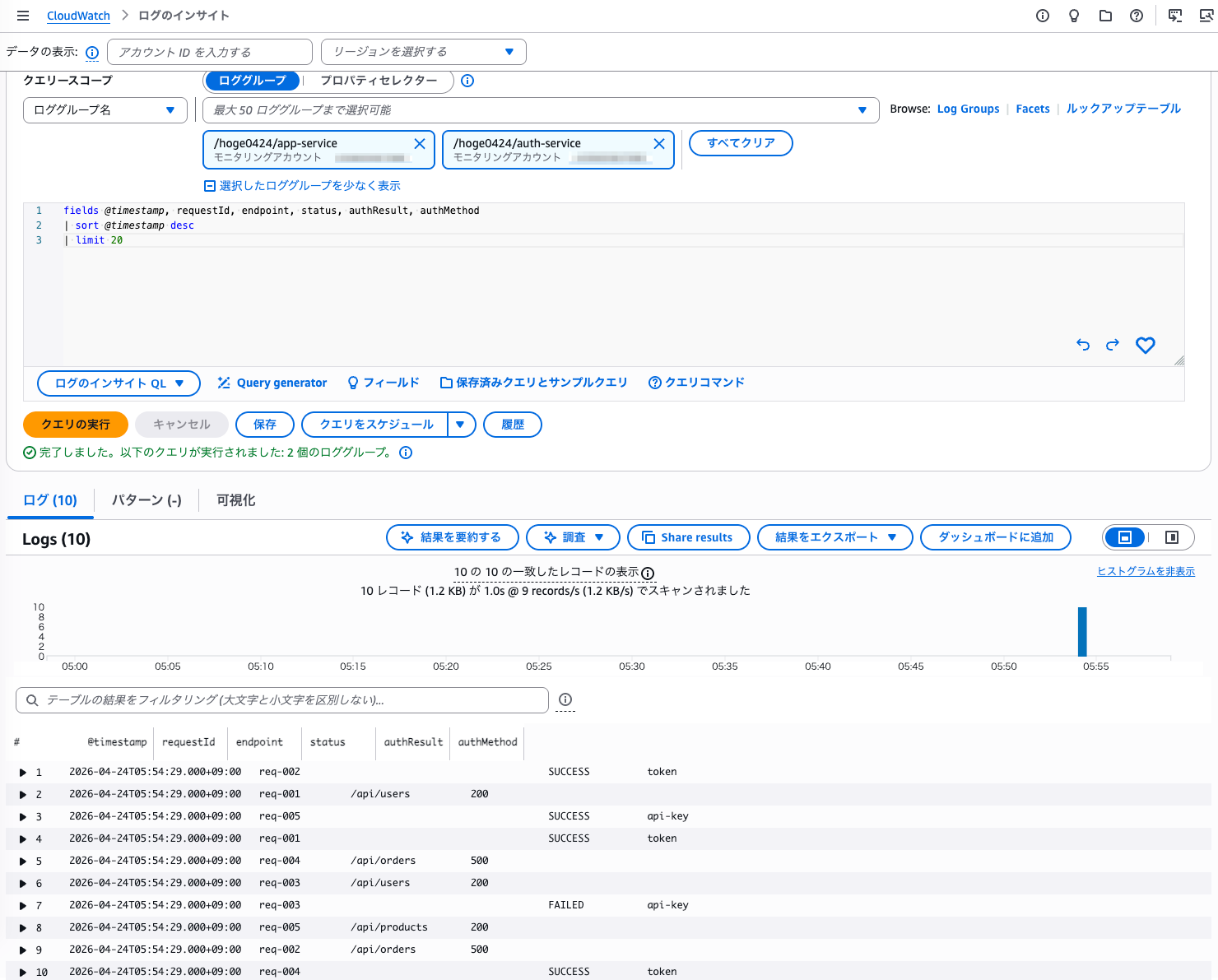Remove the /hoge0424/app-service log group with its X
The width and height of the screenshot is (1218, 980).
tap(420, 142)
